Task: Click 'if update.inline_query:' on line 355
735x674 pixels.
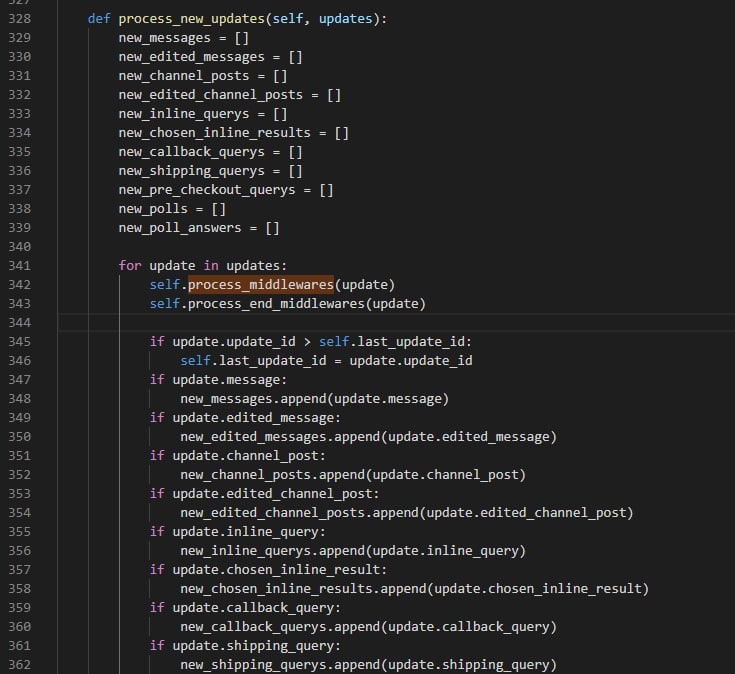Action: click(x=237, y=532)
